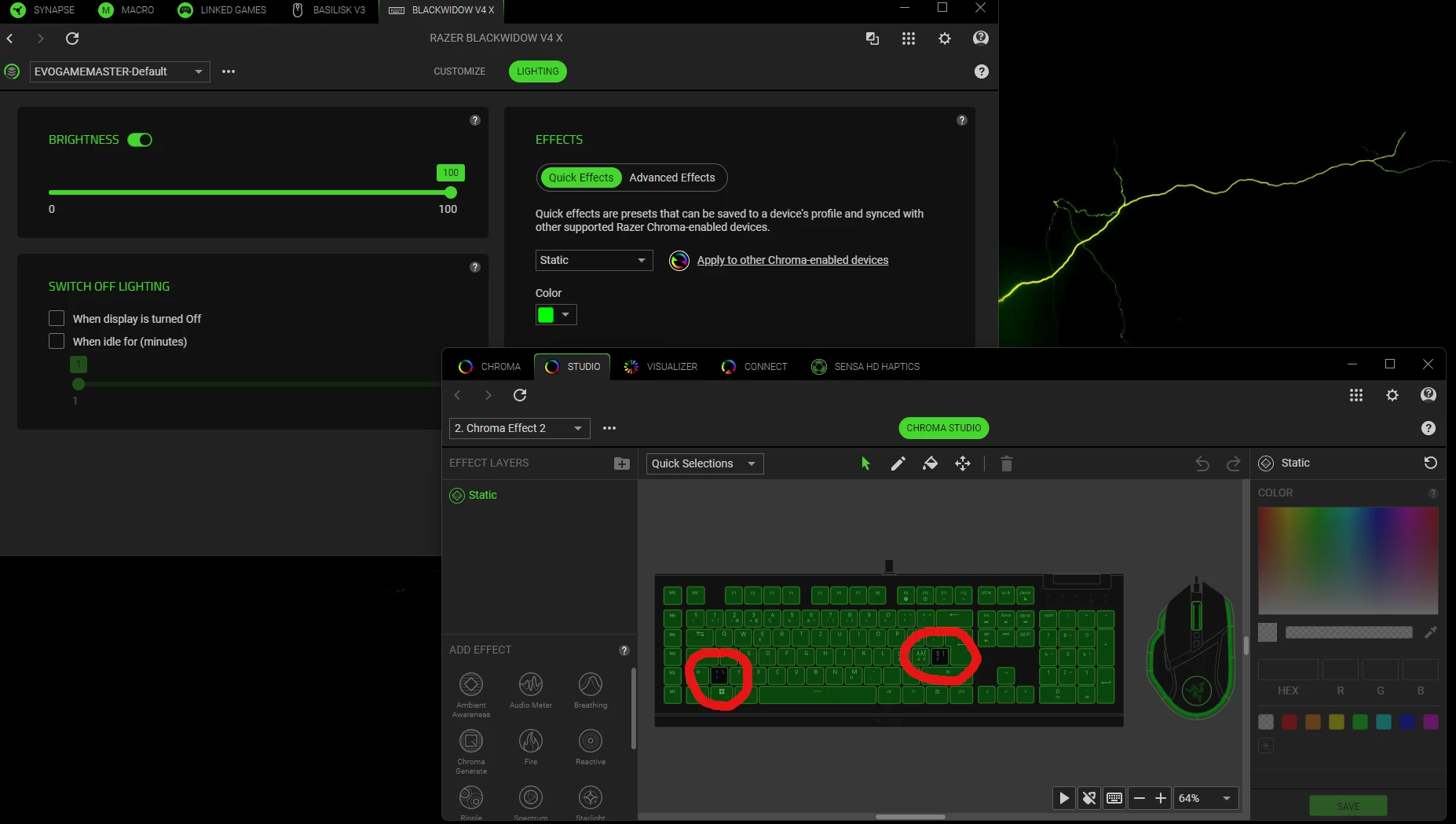
Task: Switch to the MACRO tab
Action: [126, 10]
